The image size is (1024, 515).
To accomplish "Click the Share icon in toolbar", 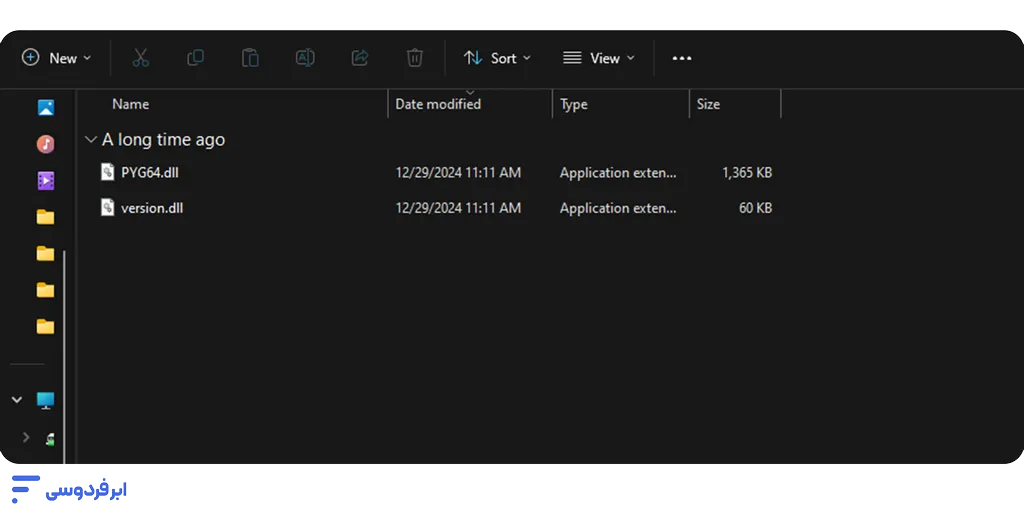I will 360,58.
